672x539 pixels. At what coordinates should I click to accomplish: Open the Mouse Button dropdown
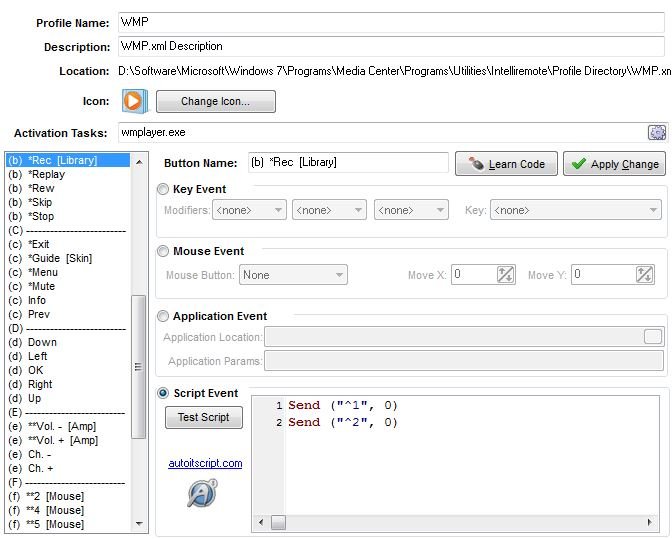point(293,275)
